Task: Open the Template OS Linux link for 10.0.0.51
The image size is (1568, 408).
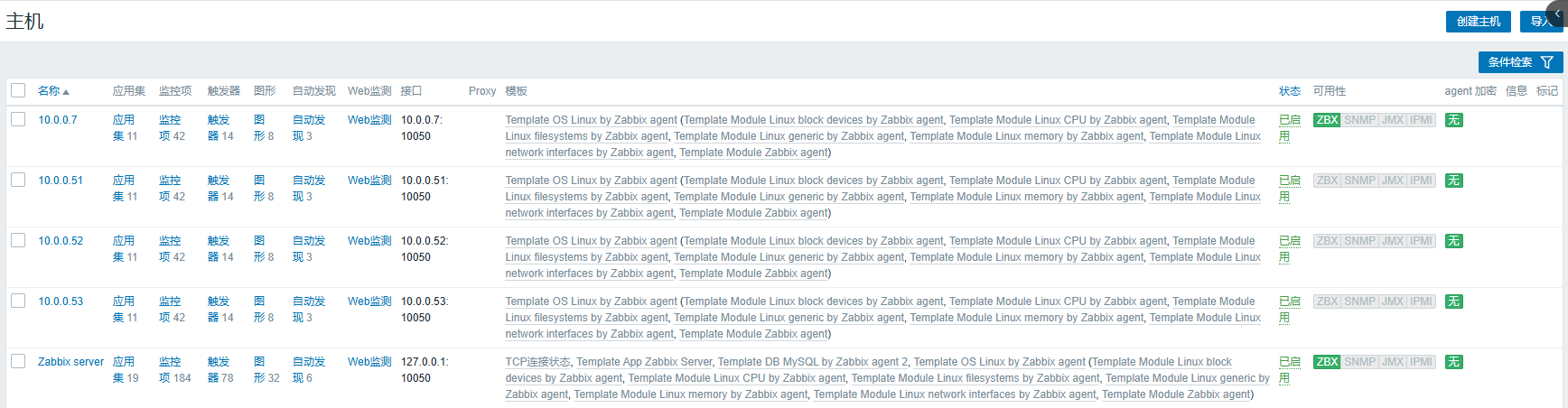Action: (x=591, y=181)
